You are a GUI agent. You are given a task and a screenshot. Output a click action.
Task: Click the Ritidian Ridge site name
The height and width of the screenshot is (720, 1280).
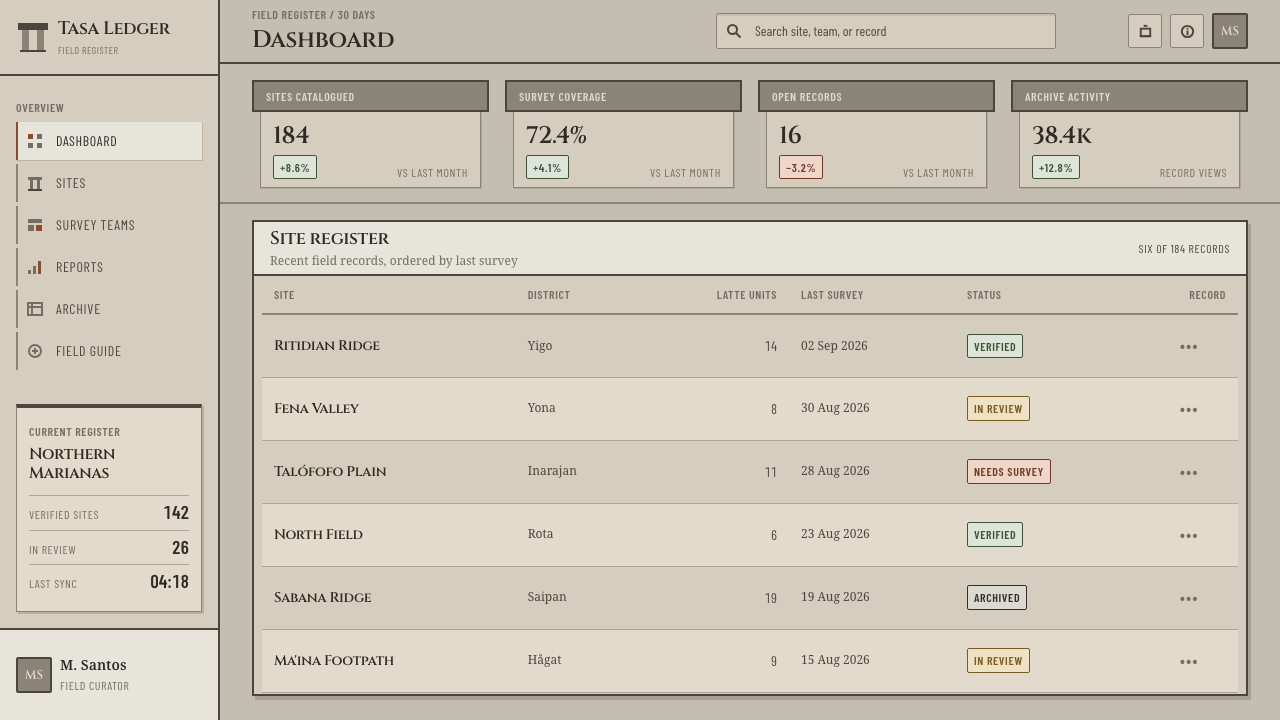pos(327,346)
